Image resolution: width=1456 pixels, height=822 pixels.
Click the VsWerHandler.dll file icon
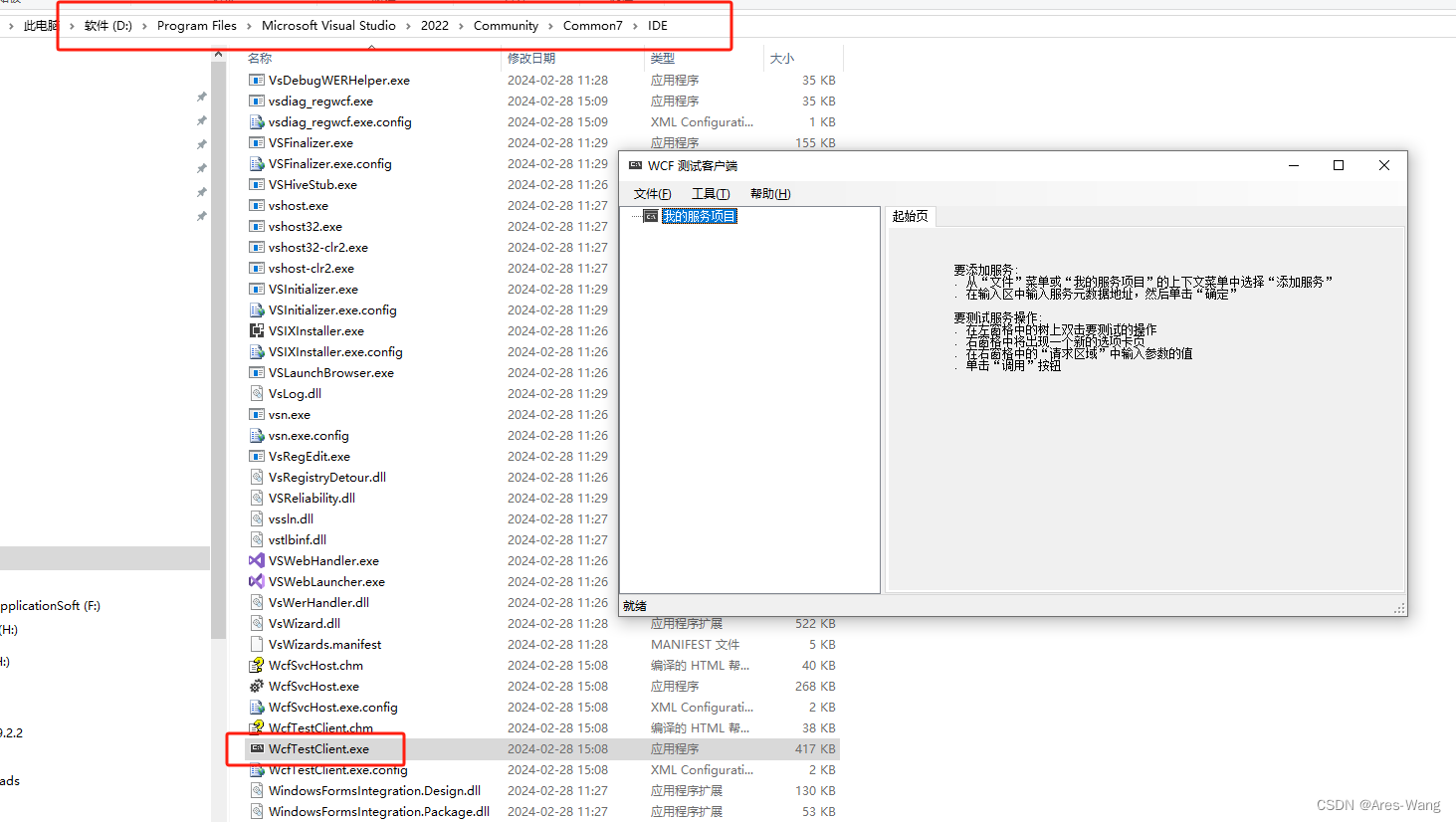point(257,602)
